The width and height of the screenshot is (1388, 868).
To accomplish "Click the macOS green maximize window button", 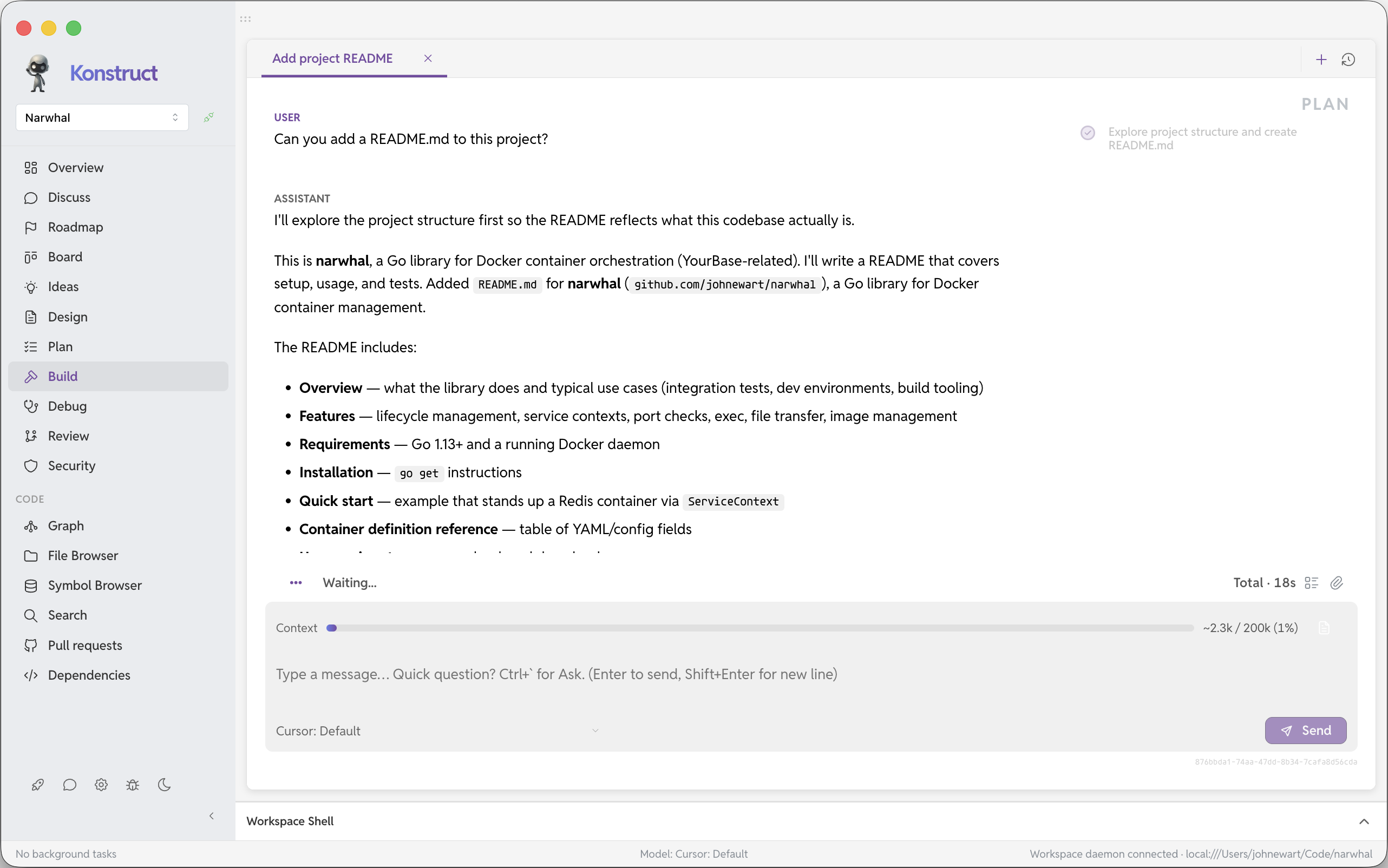I will coord(74,28).
